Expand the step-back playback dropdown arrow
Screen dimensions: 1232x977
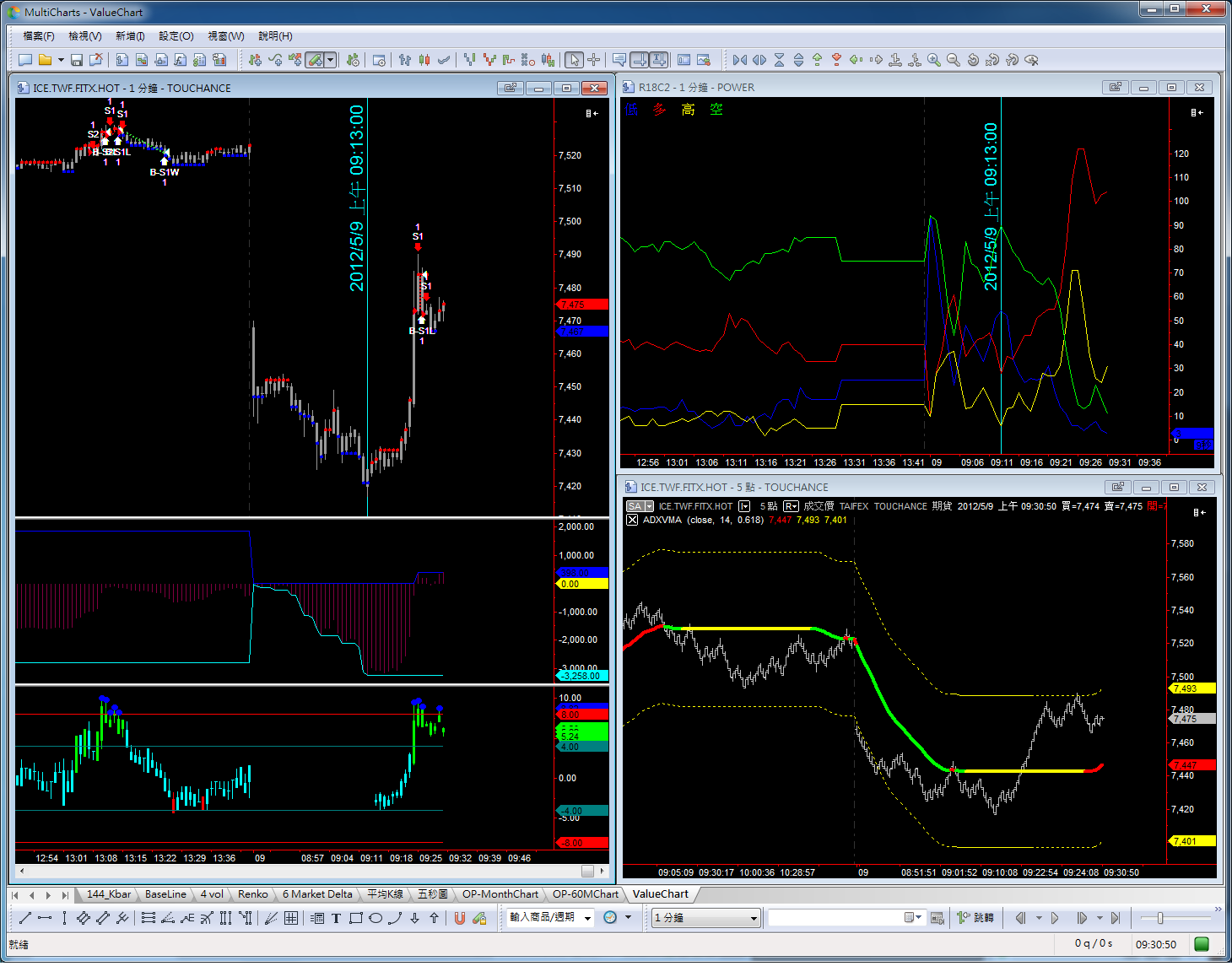[x=1038, y=918]
